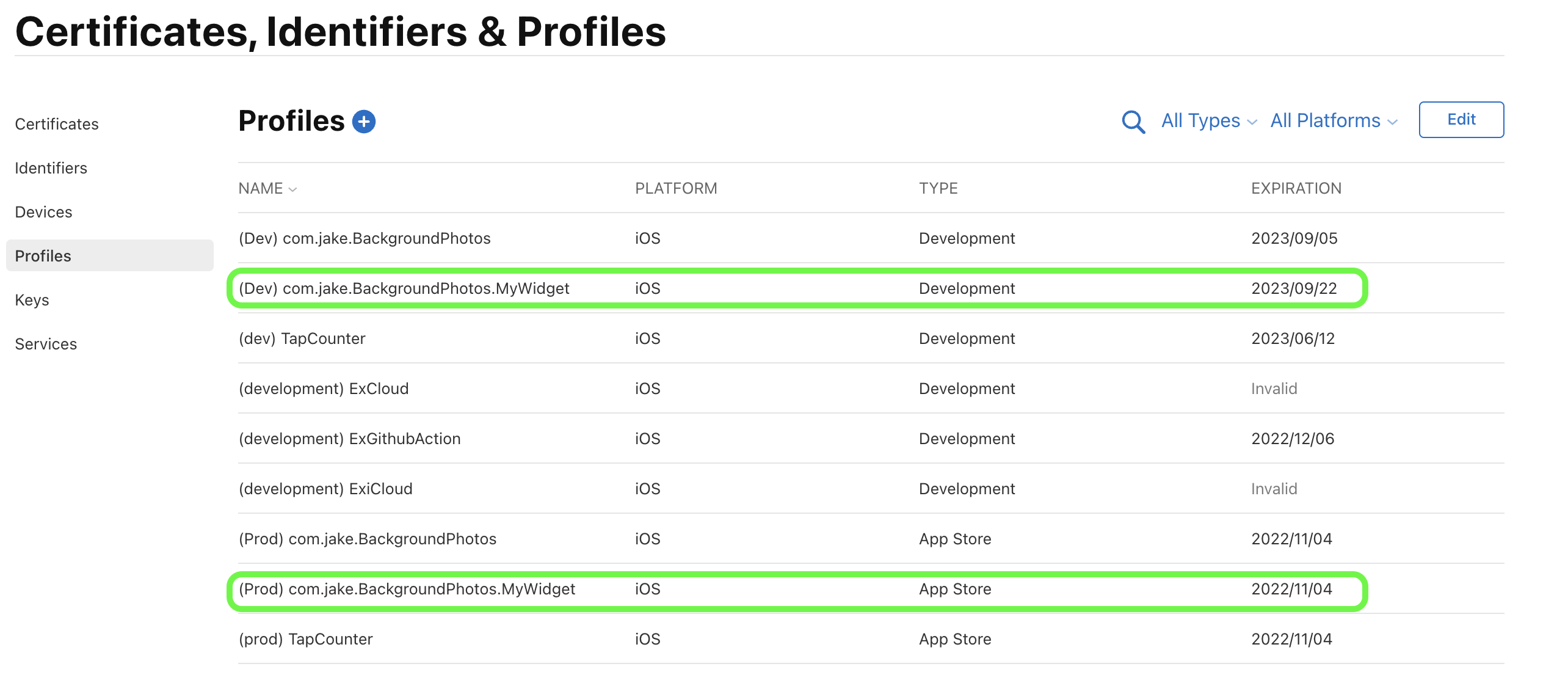The height and width of the screenshot is (683, 1568).
Task: Open the Identifiers sidebar section
Action: pos(51,168)
